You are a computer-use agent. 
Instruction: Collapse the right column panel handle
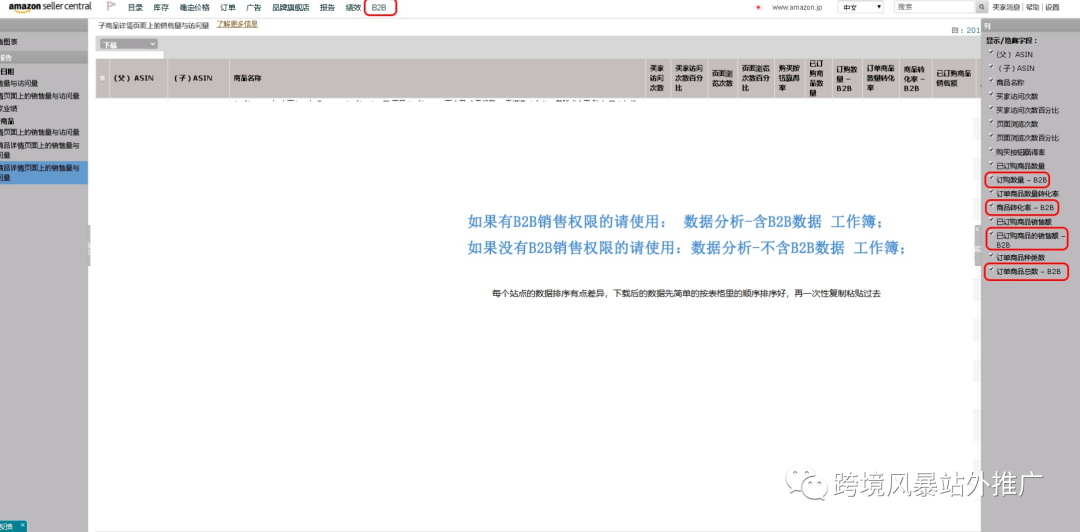click(977, 245)
